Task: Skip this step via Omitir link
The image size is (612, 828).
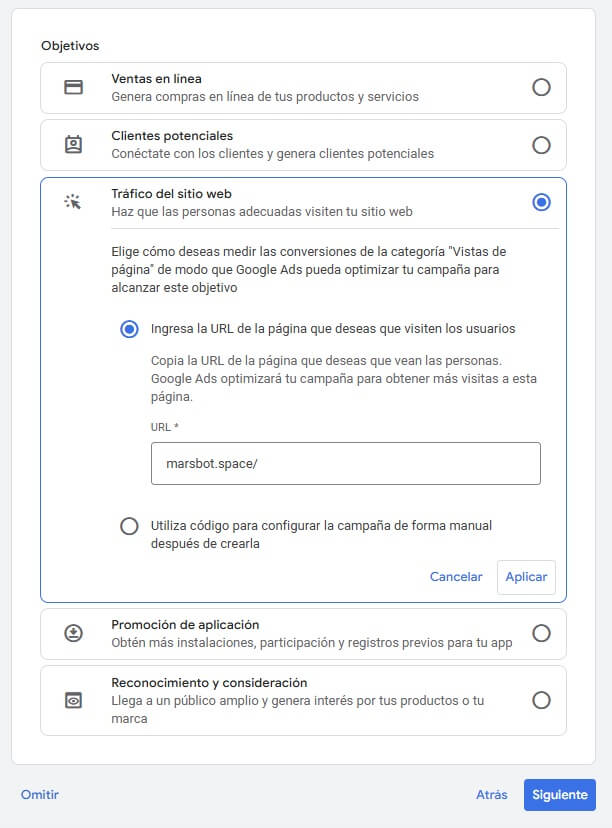Action: (40, 795)
